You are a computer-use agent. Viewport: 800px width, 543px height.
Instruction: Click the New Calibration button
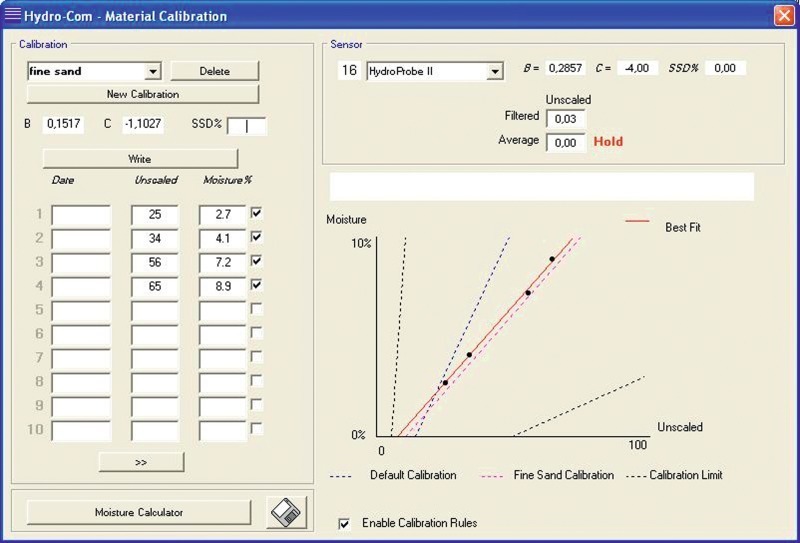pyautogui.click(x=142, y=94)
